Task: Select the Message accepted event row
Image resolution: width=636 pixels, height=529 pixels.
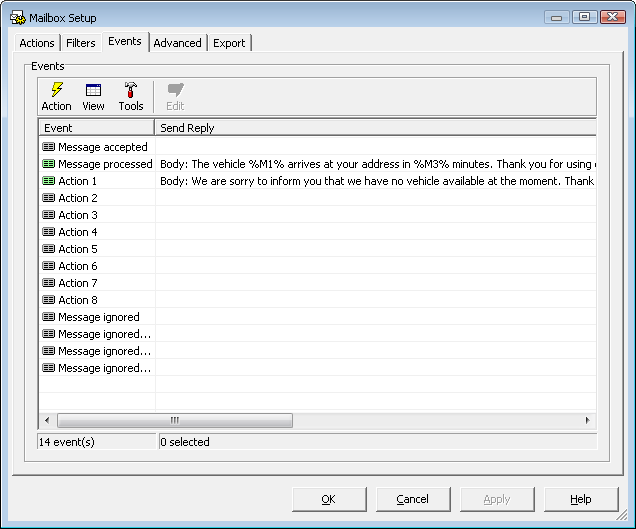Action: click(102, 147)
